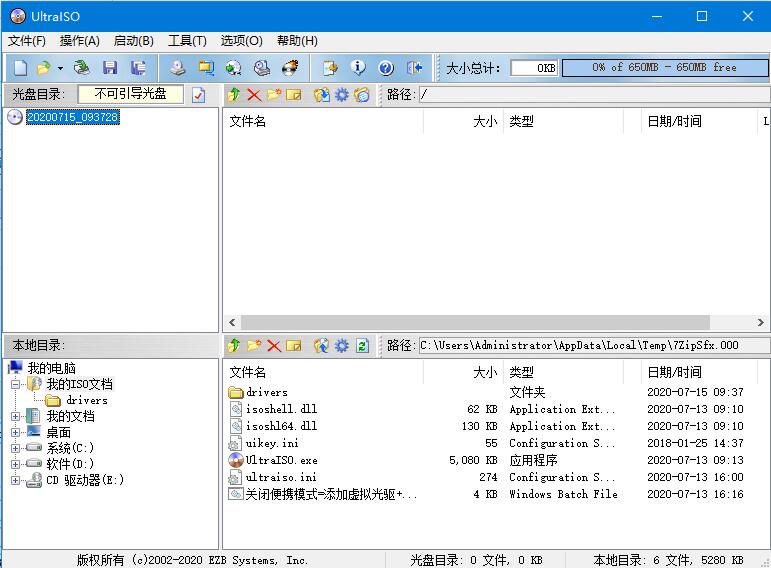771x568 pixels.
Task: Create new folder in disc pane
Action: point(273,94)
